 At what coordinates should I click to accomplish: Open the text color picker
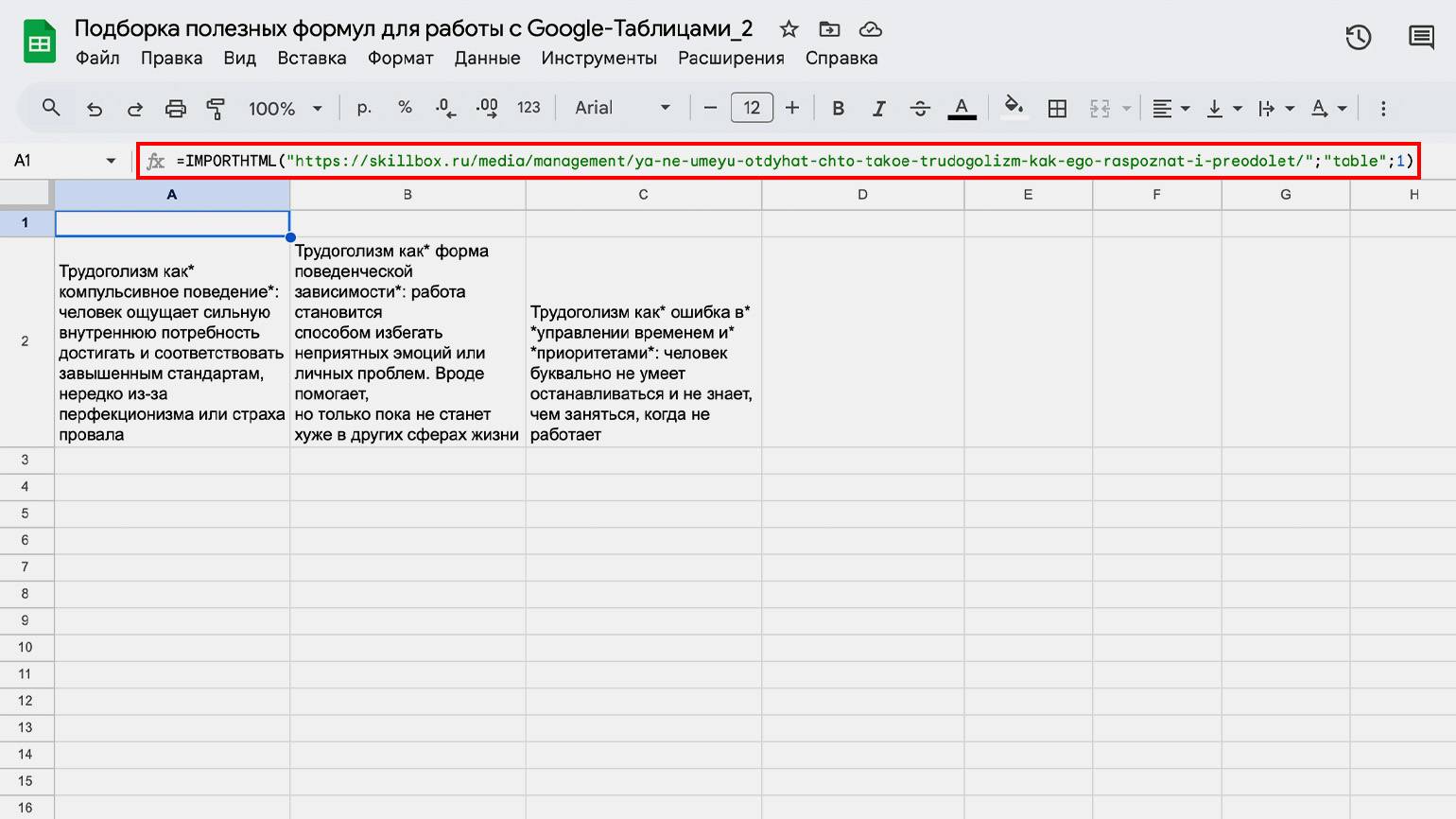tap(962, 109)
